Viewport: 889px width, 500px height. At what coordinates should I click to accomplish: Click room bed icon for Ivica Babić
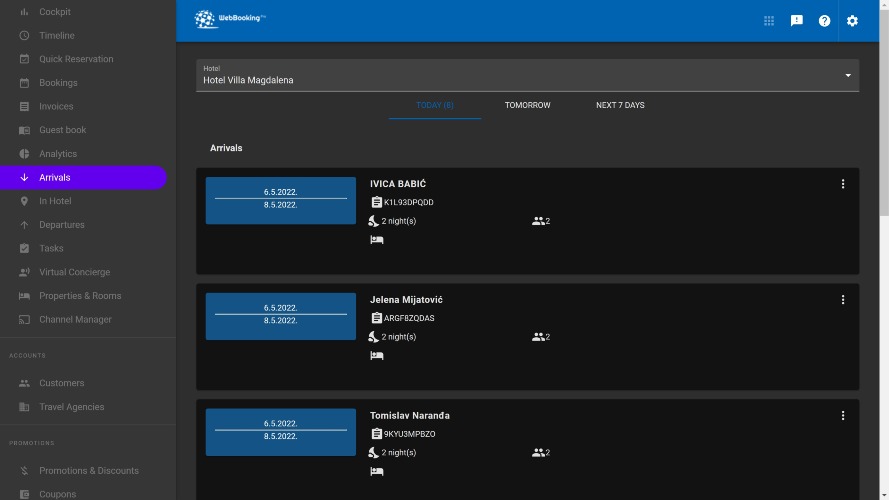pos(376,240)
